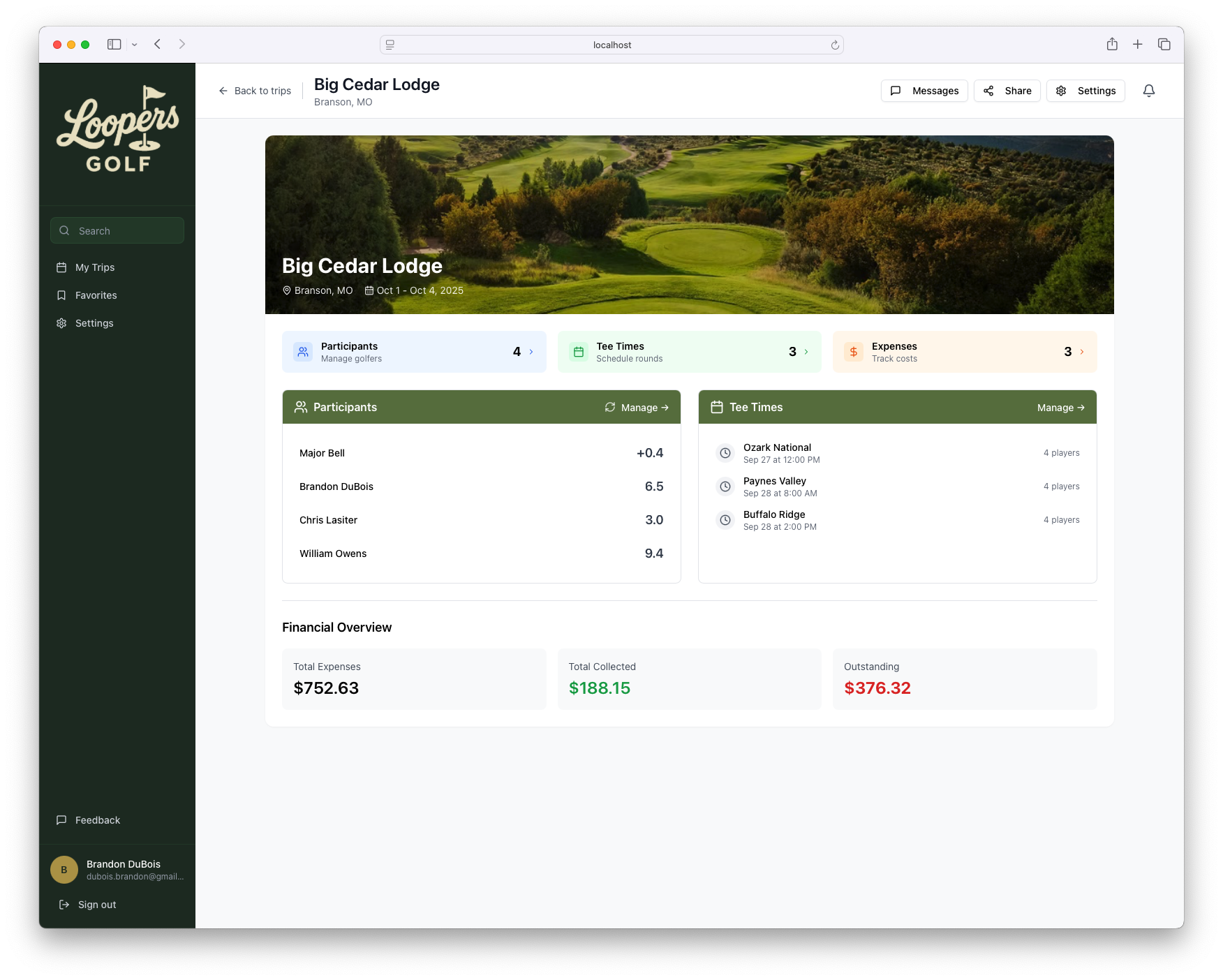Click the sidebar Search field
Viewport: 1223px width, 980px height.
(117, 231)
